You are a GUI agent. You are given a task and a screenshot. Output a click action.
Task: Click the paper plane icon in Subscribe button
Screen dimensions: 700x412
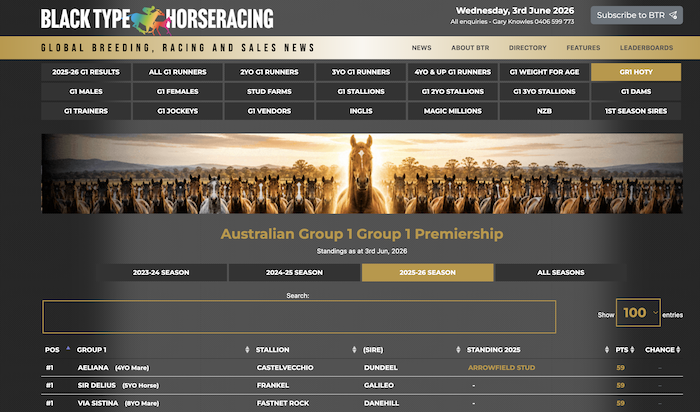point(673,15)
